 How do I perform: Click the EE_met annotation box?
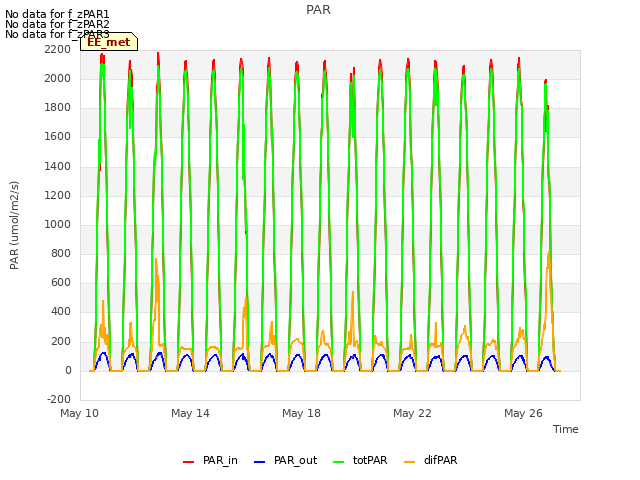pyautogui.click(x=109, y=42)
